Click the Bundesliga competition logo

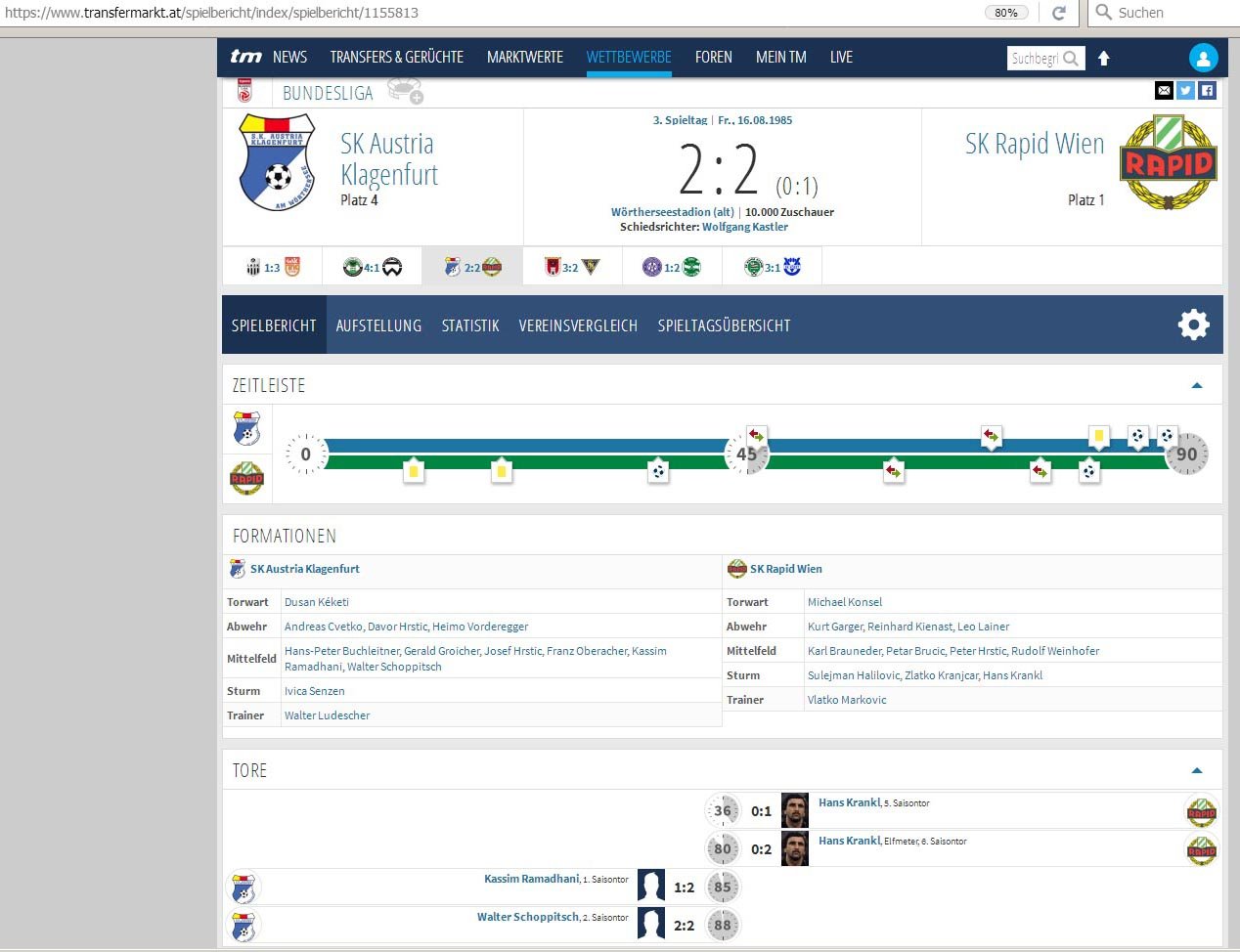pos(244,91)
